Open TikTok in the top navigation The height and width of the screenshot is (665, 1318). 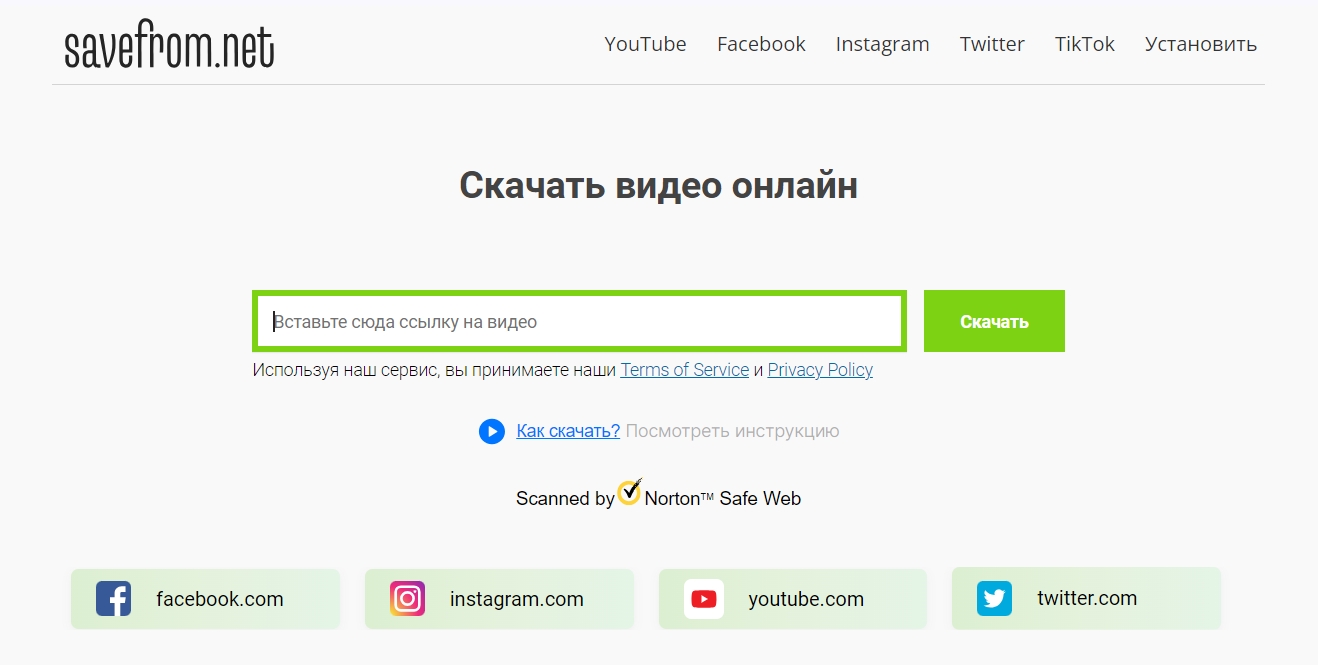pos(1084,44)
